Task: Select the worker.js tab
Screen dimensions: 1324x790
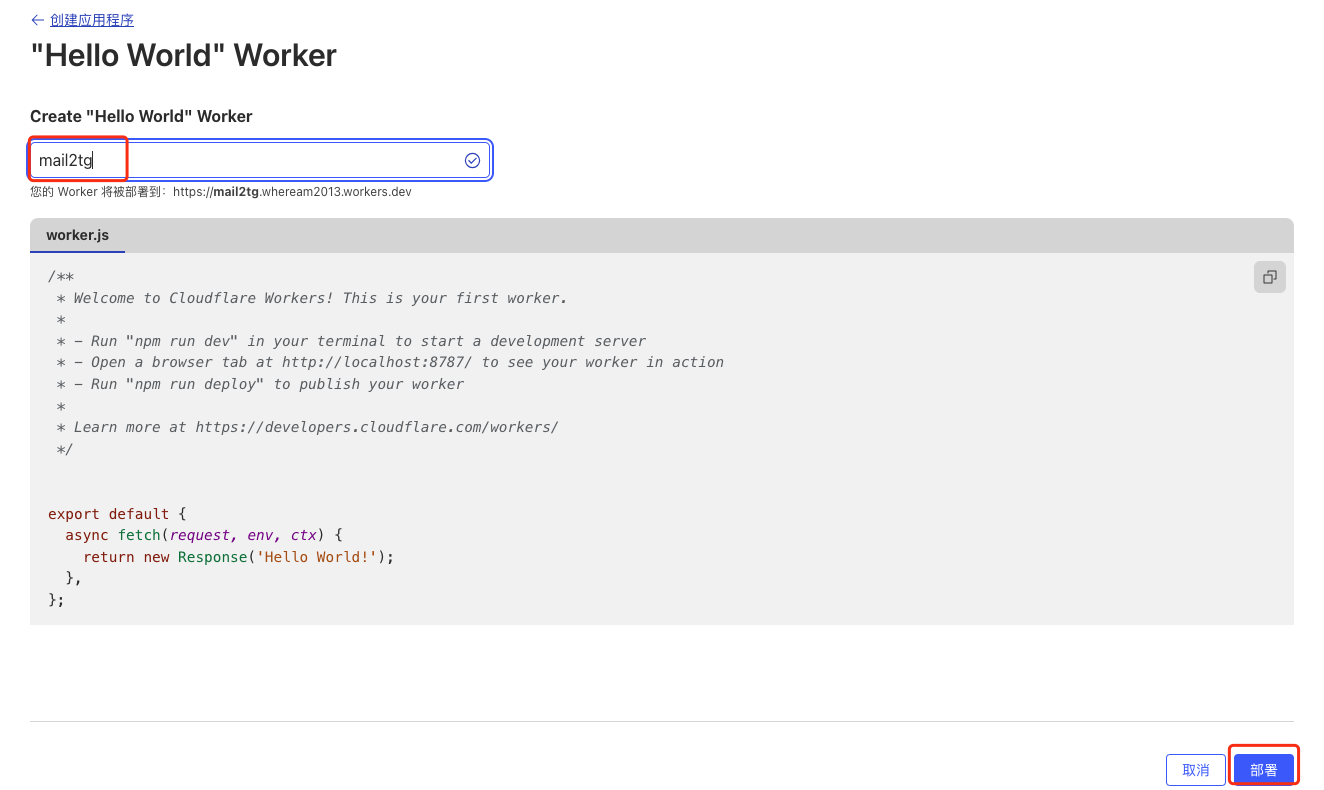Action: (x=78, y=236)
